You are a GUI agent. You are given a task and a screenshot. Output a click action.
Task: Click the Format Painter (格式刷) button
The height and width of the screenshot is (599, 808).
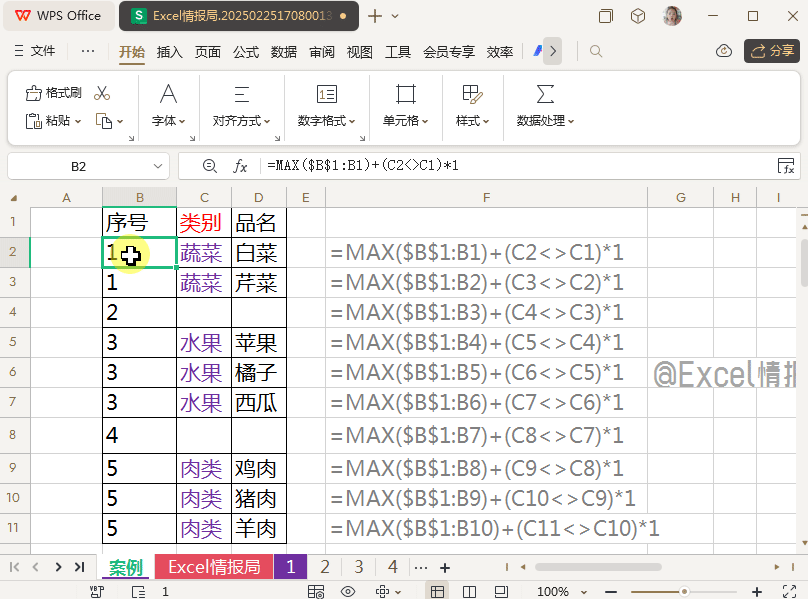pos(54,93)
